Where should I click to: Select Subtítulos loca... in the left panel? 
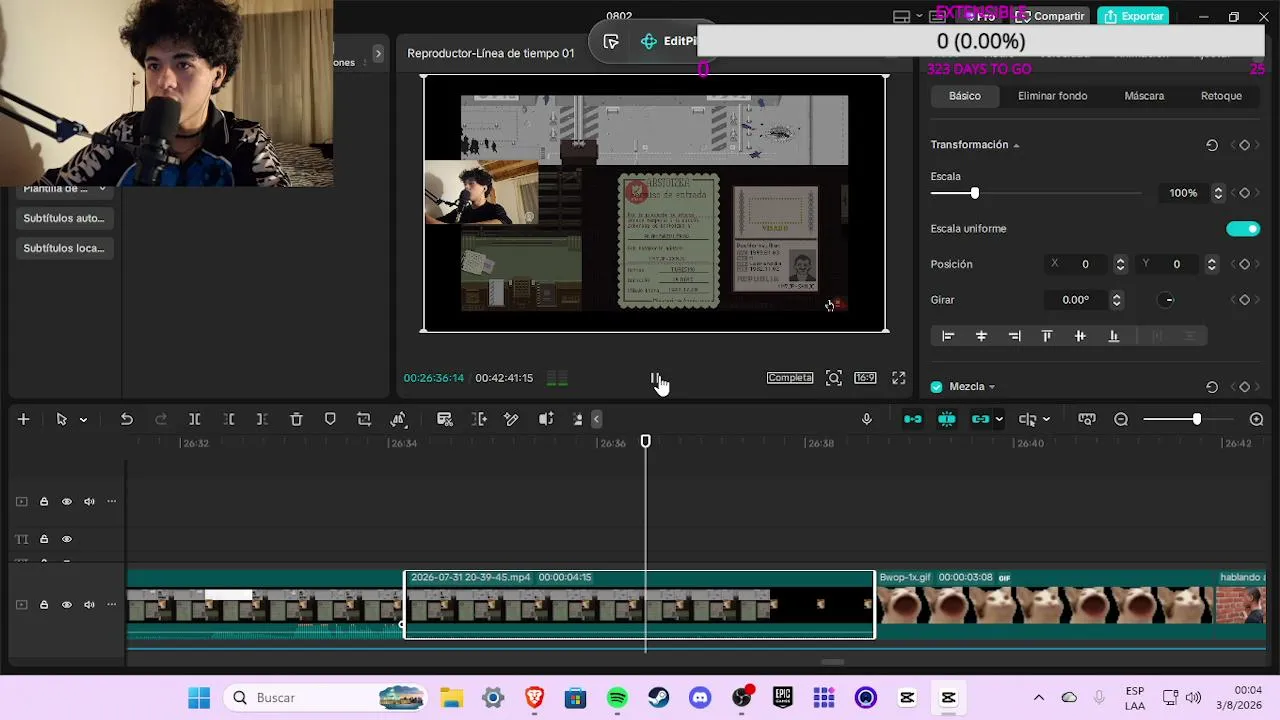click(64, 248)
